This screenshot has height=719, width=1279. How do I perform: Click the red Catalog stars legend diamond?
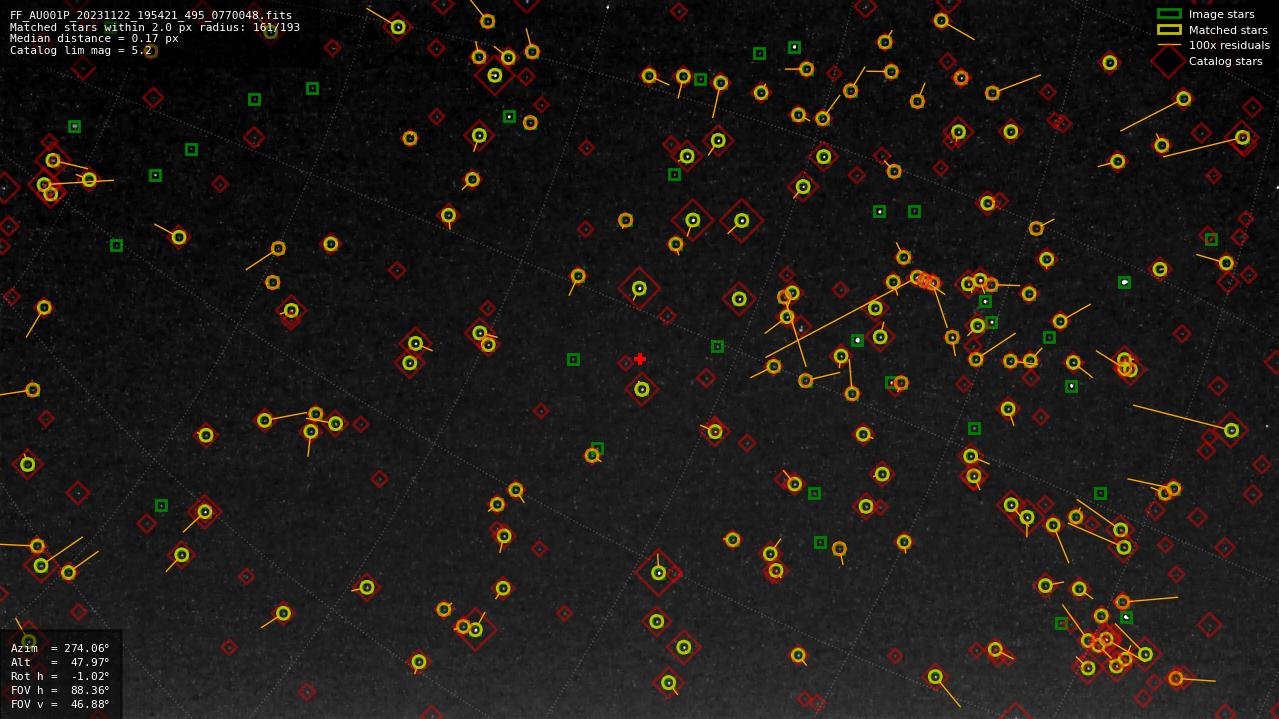coord(1169,61)
